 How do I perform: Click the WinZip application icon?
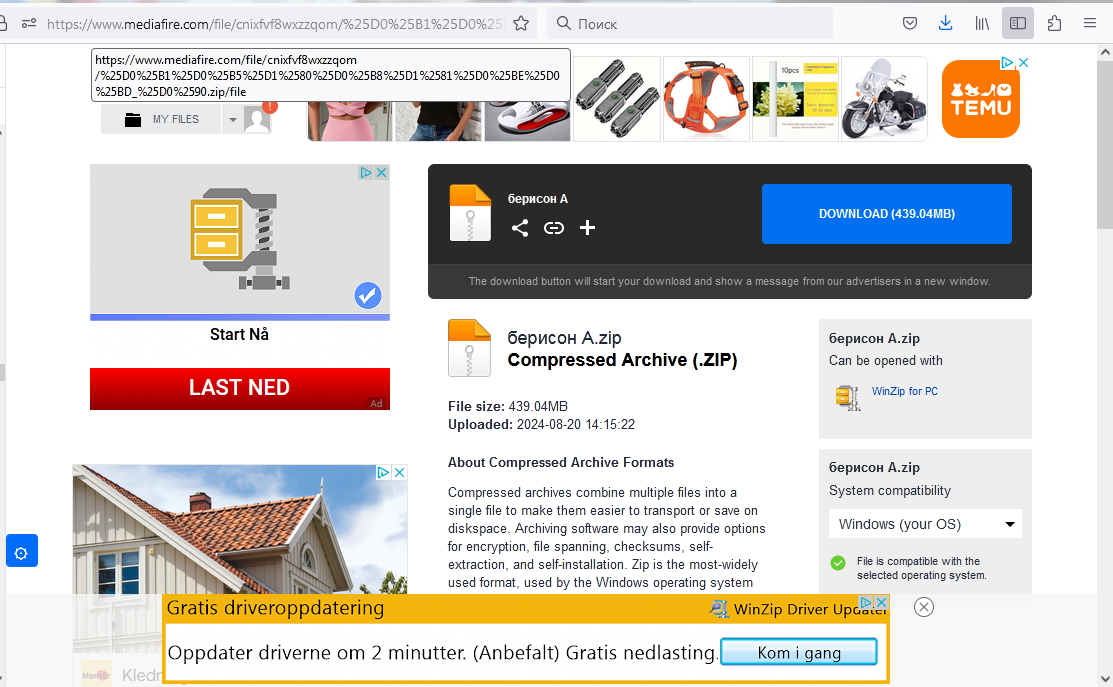pos(848,397)
